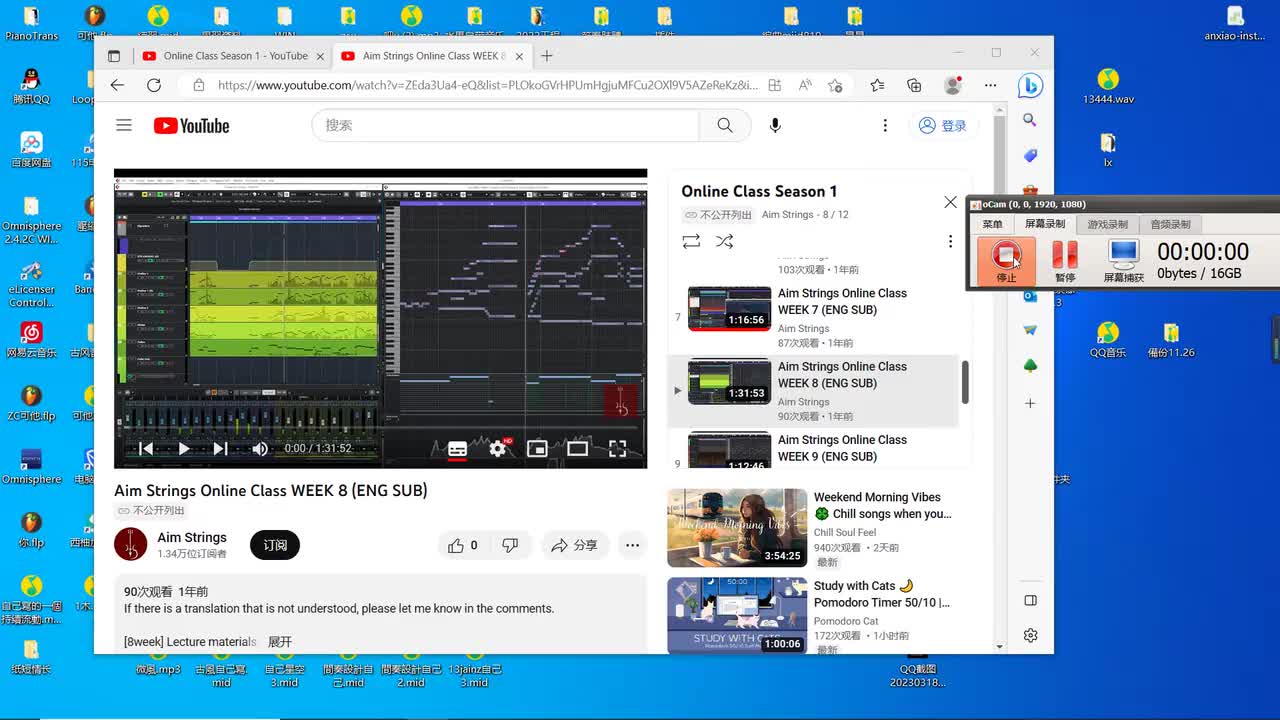Screen dimensions: 1280x720
Task: Dislike the video with thumbs down
Action: coord(510,545)
